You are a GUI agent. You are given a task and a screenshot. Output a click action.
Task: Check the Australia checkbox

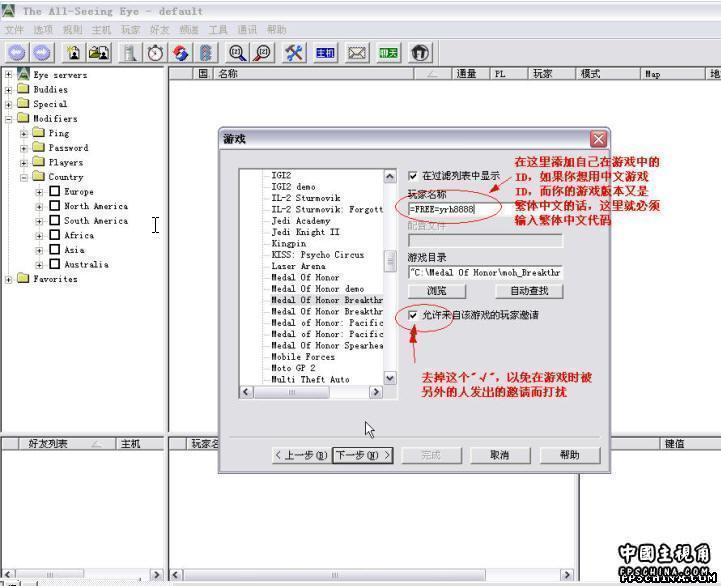point(55,264)
